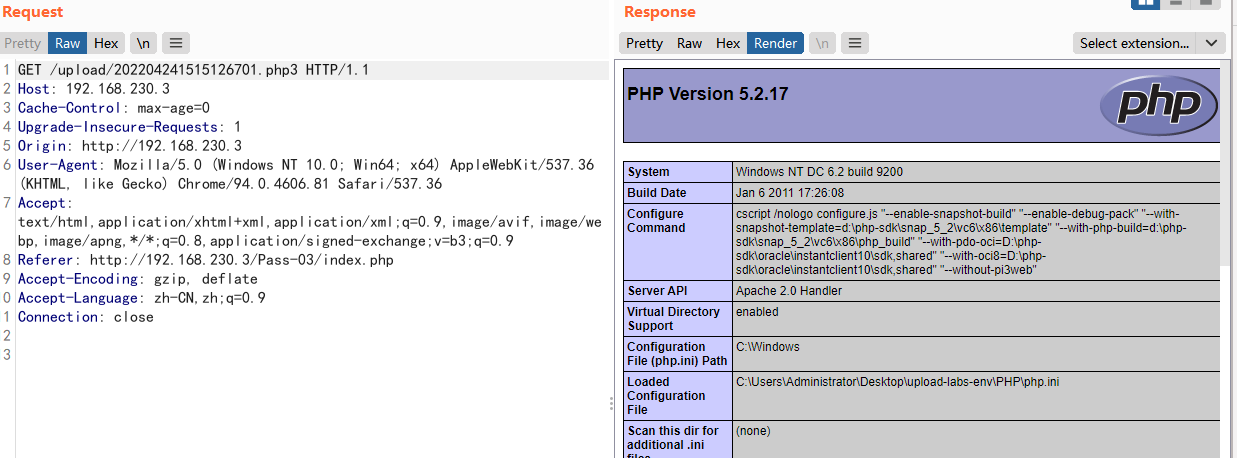Image resolution: width=1237 pixels, height=458 pixels.
Task: Click the PHP Version 5.2.17 heading
Action: tap(708, 94)
